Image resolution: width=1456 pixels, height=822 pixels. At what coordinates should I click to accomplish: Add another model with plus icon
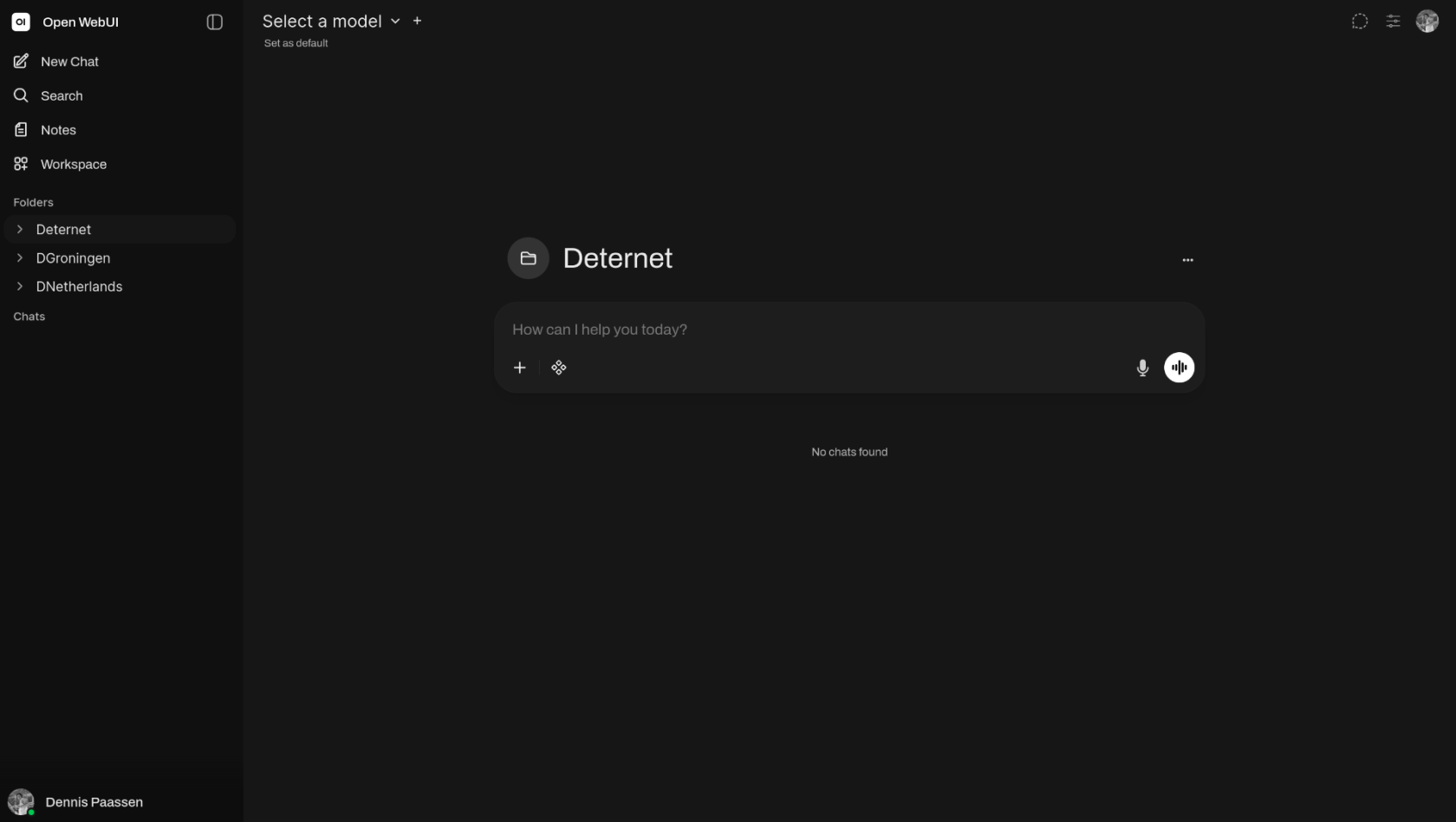(x=417, y=21)
